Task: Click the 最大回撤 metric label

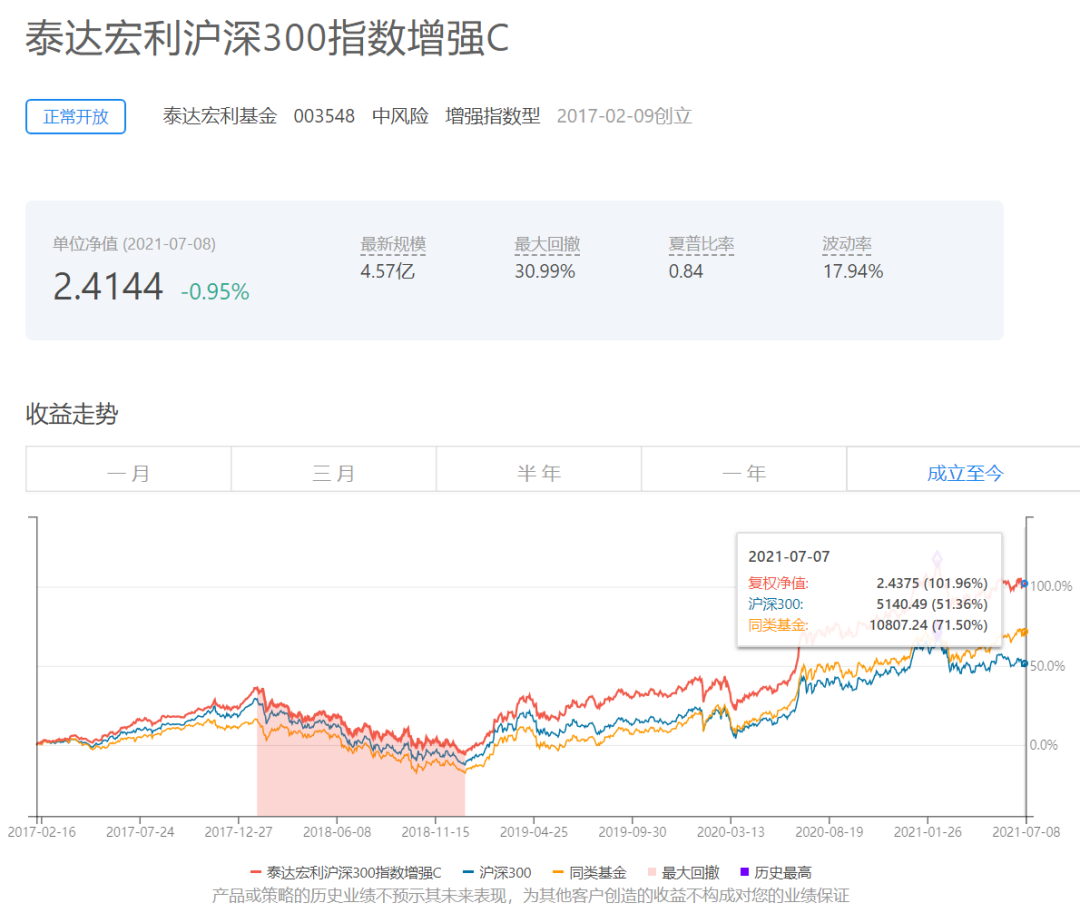Action: (548, 244)
